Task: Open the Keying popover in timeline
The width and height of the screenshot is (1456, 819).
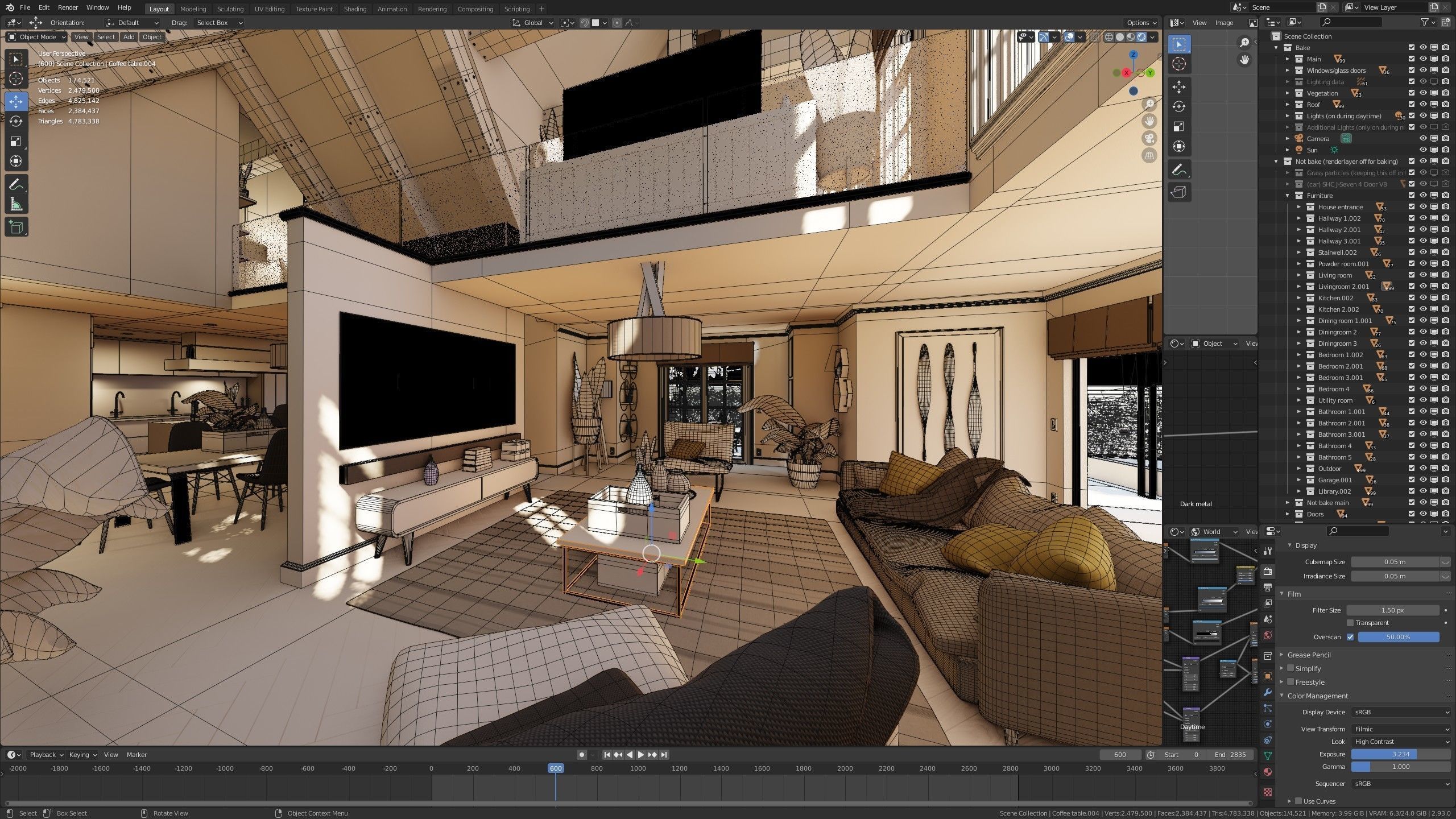Action: (x=82, y=755)
